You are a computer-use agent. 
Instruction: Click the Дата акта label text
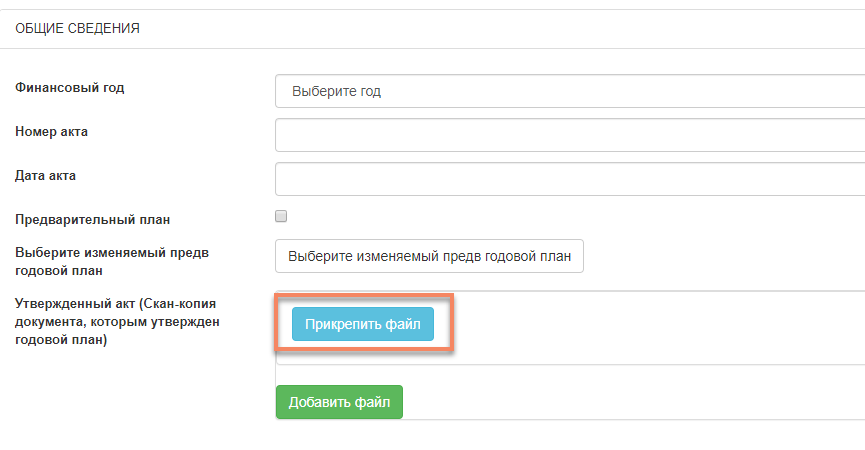click(x=45, y=176)
